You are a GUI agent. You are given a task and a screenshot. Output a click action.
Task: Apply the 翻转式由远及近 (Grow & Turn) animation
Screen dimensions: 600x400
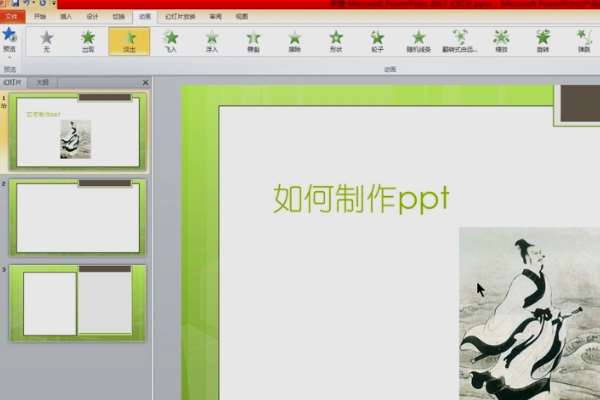[460, 41]
